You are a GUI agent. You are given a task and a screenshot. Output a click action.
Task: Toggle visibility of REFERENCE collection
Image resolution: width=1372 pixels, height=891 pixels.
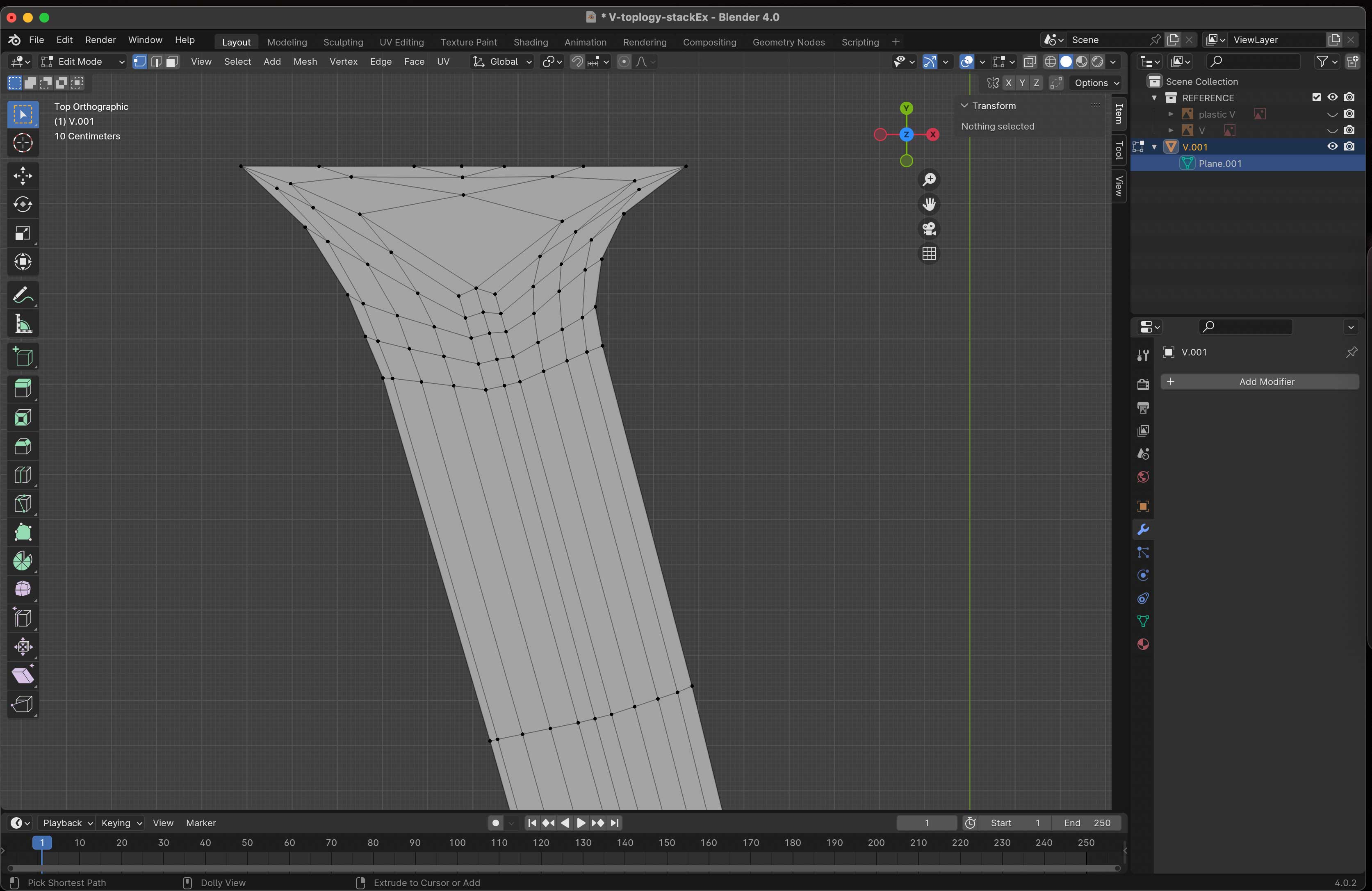pos(1331,97)
